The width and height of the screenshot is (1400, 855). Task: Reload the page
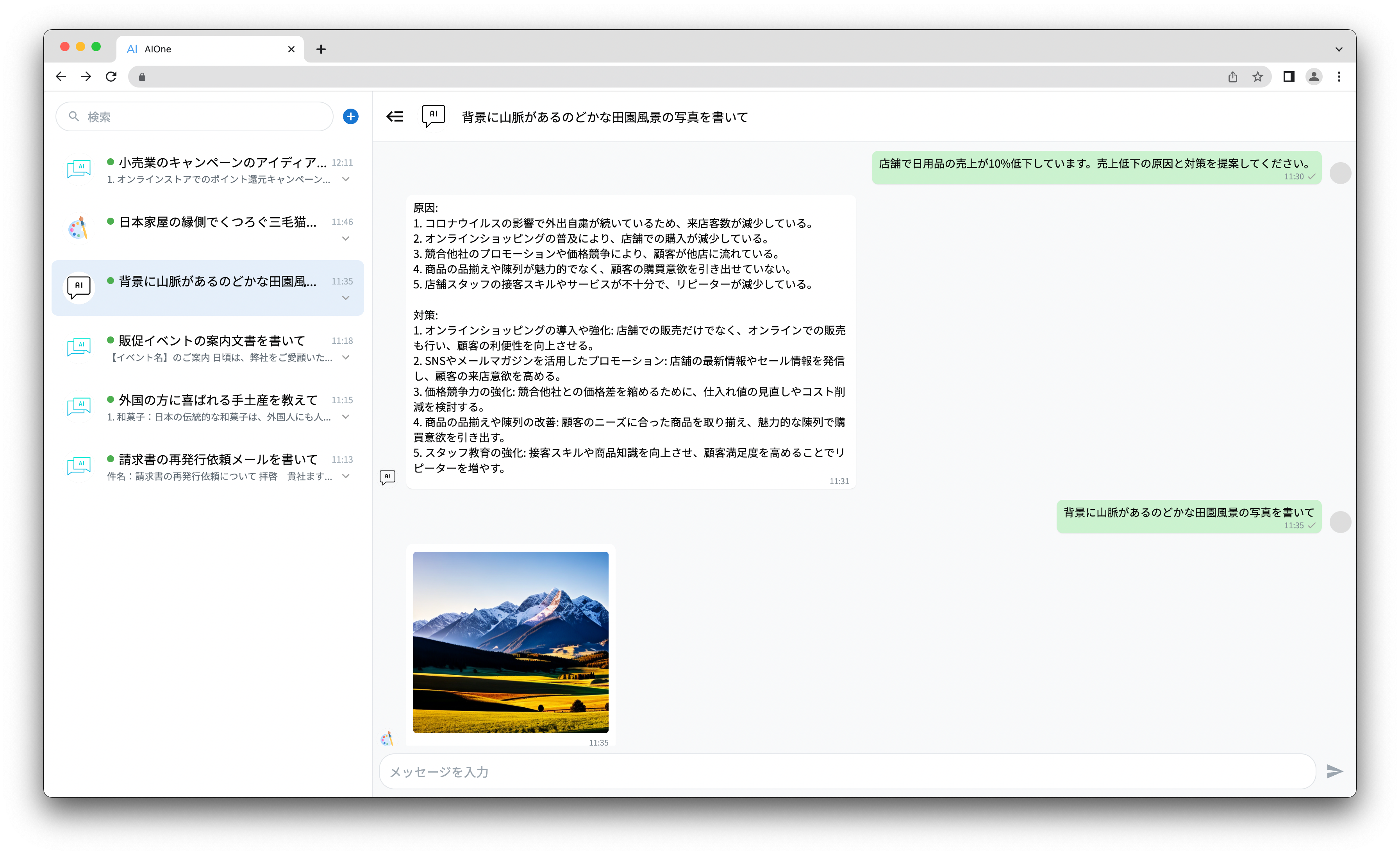pos(111,77)
